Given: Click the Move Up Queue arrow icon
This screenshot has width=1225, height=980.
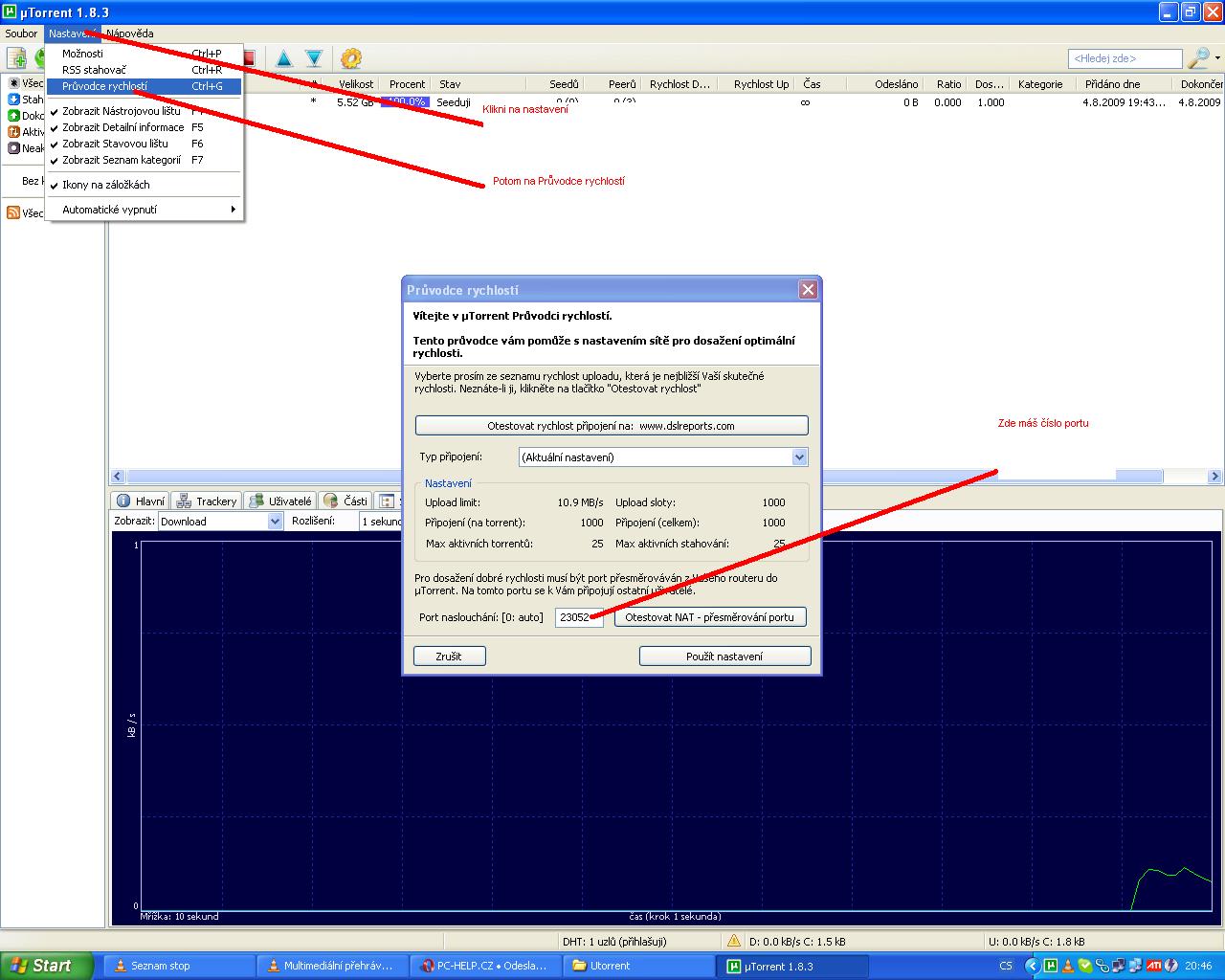Looking at the screenshot, I should click(284, 59).
